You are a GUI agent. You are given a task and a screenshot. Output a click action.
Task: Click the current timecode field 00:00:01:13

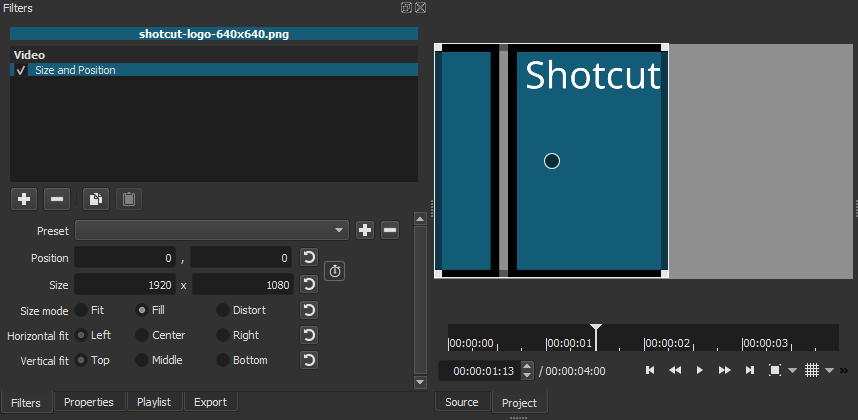(x=480, y=371)
